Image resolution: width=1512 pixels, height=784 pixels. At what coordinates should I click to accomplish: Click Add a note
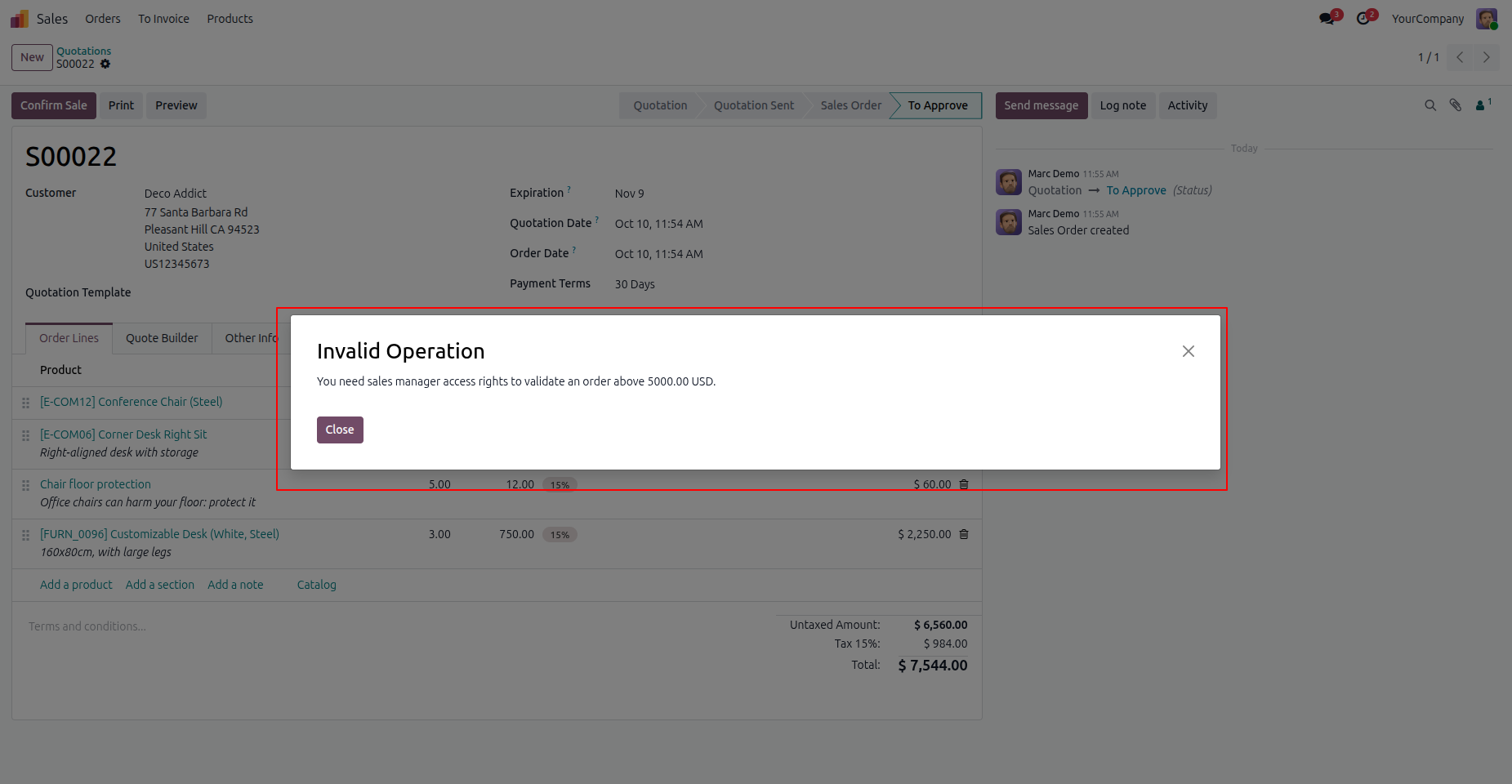[235, 585]
